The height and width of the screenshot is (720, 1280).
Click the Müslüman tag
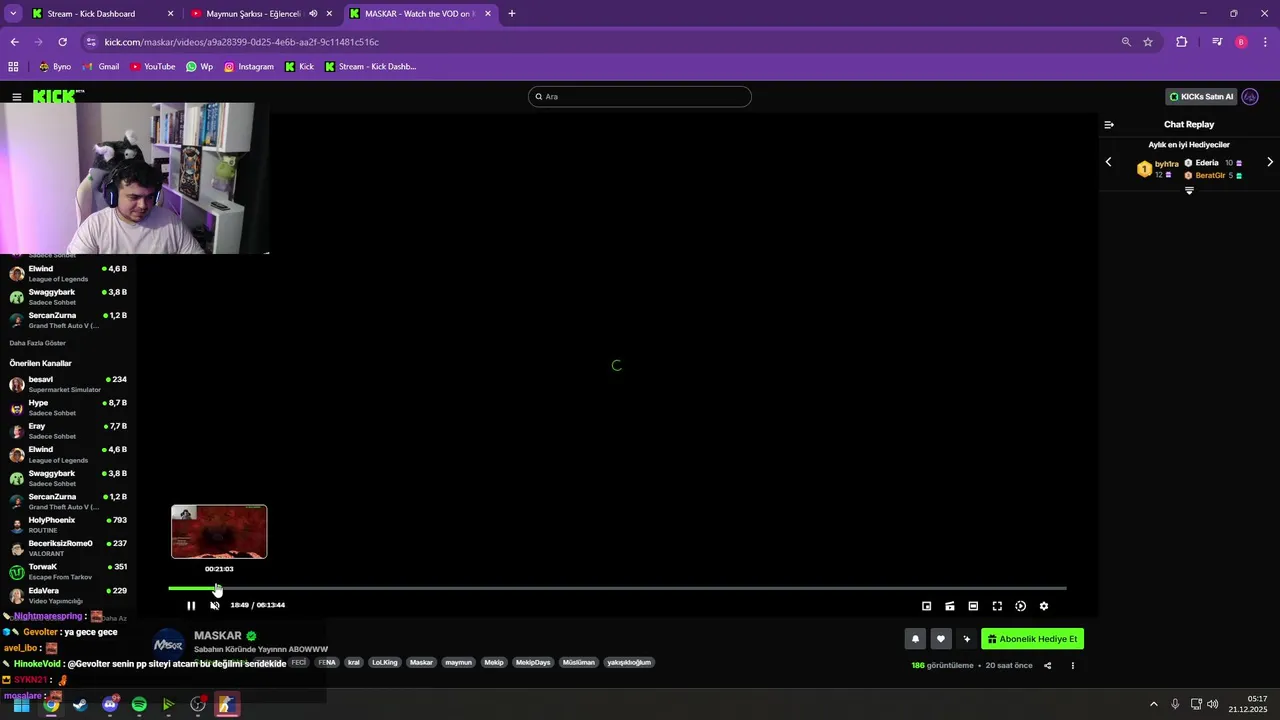pyautogui.click(x=579, y=662)
